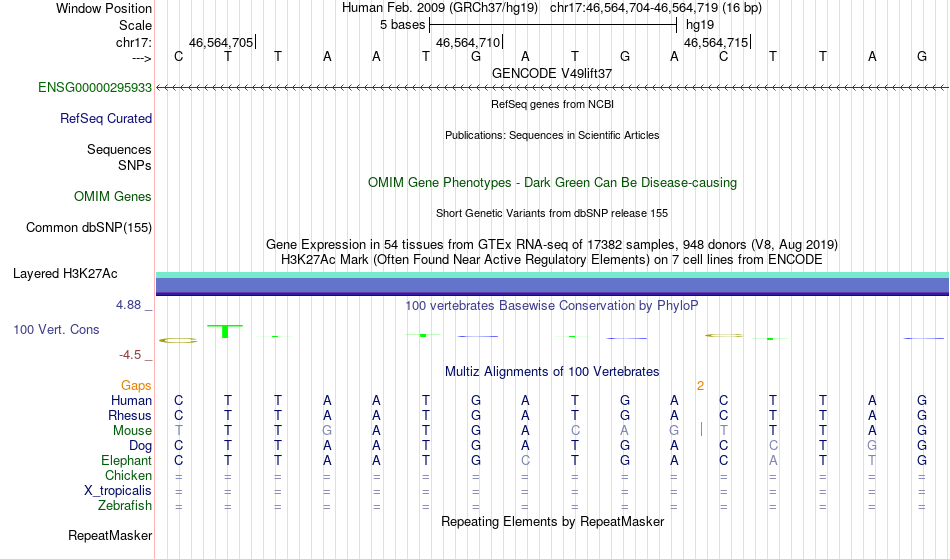Select the Rhesus alignment row label
Viewport: 950px width, 559px height.
pos(130,415)
